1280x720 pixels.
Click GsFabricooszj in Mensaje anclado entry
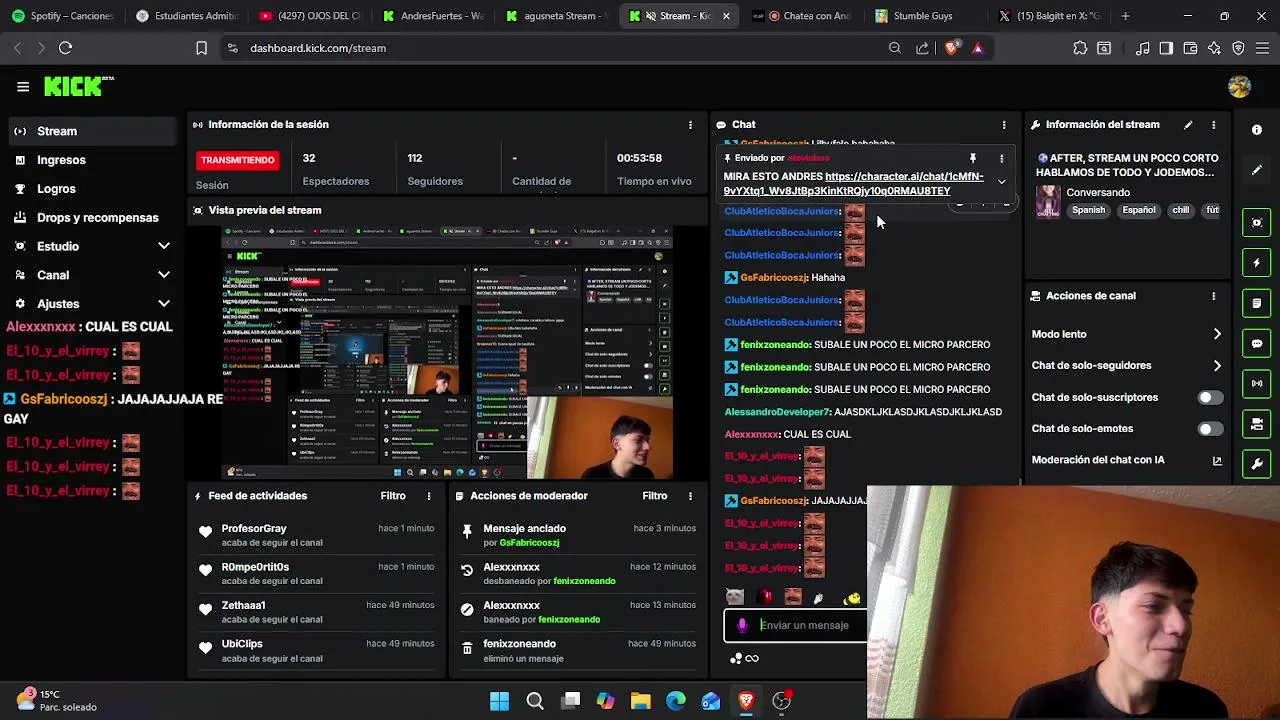click(529, 543)
